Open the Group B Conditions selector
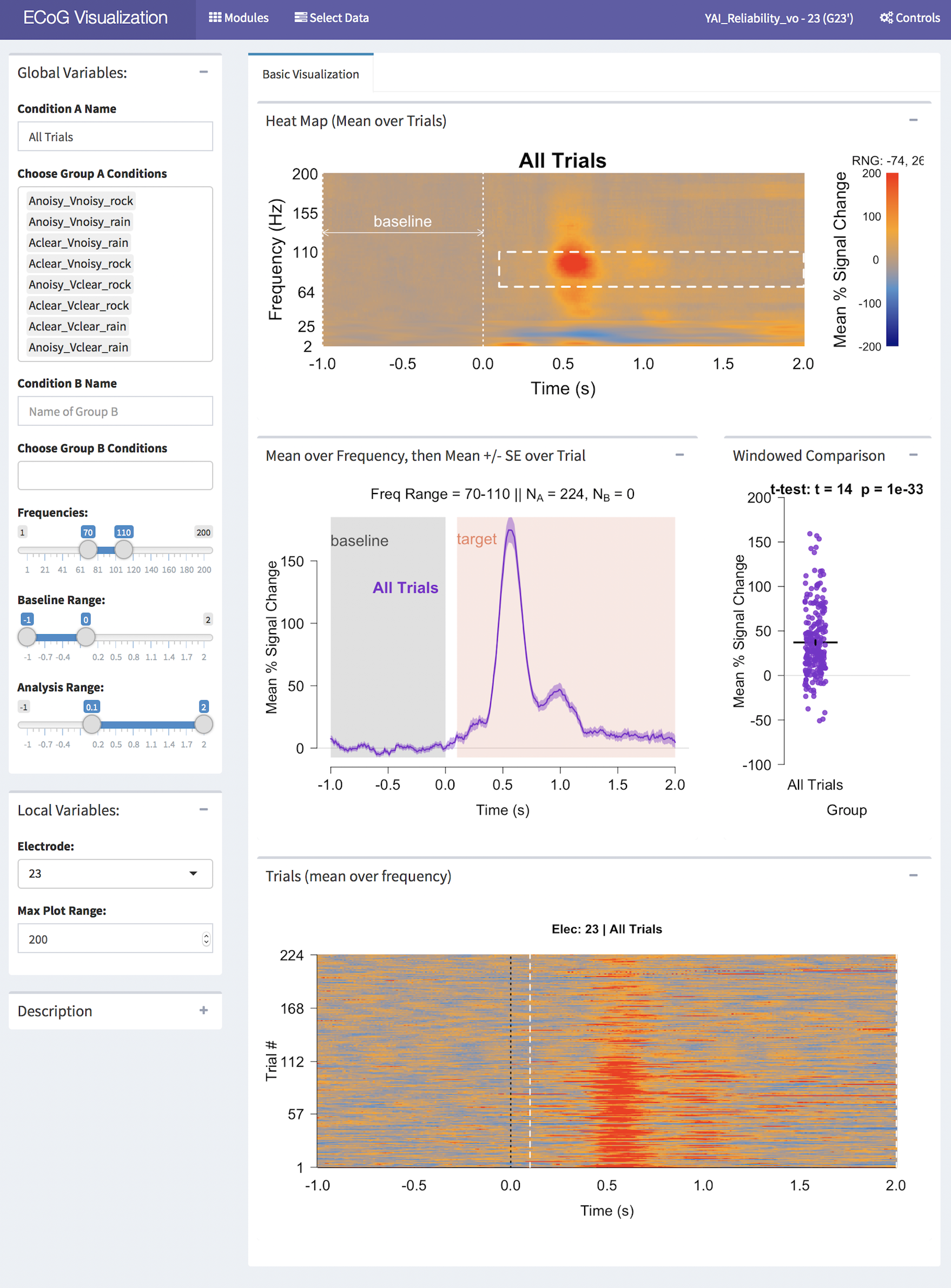The width and height of the screenshot is (951, 1288). (x=115, y=476)
